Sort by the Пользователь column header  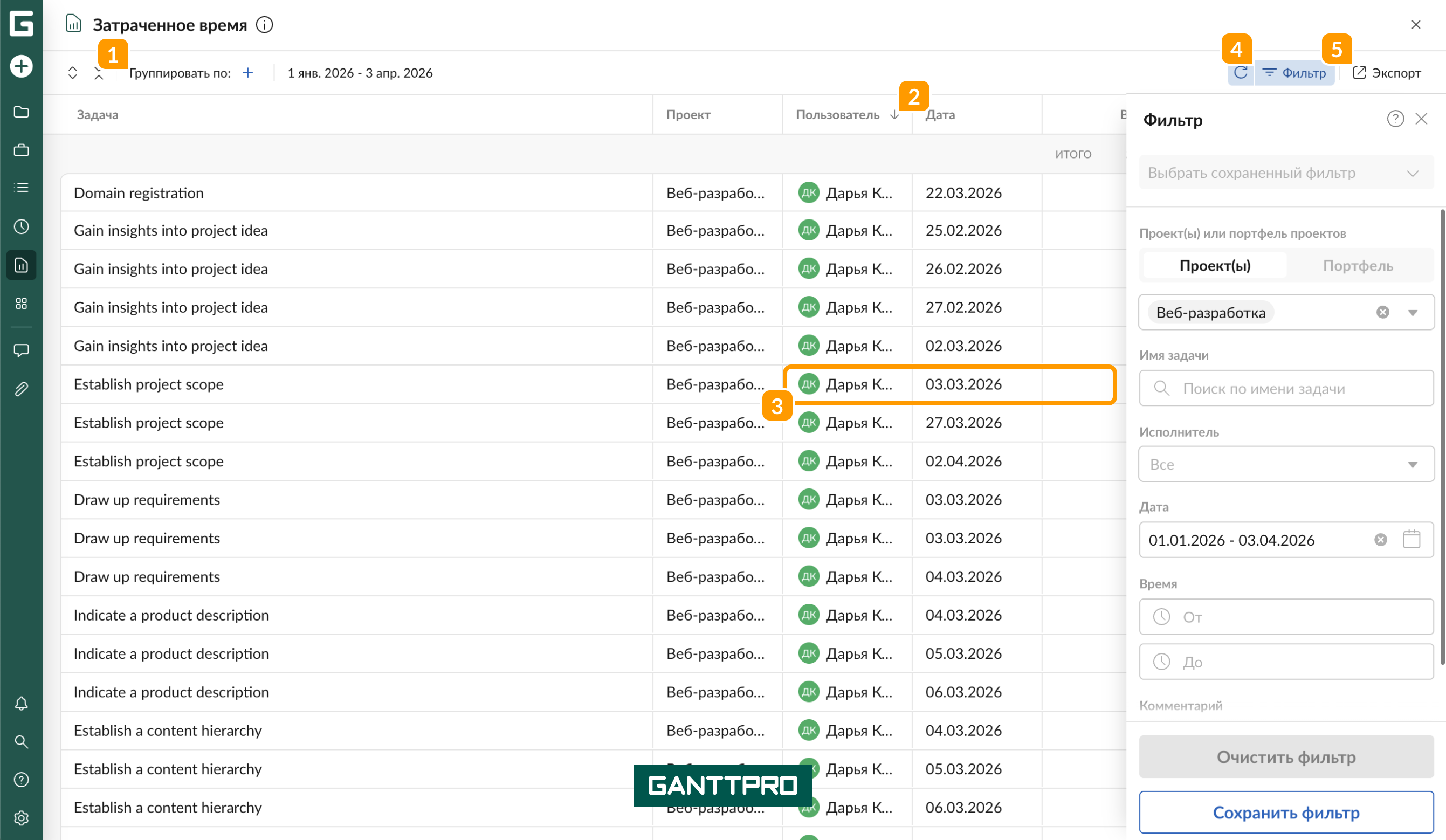pos(838,115)
